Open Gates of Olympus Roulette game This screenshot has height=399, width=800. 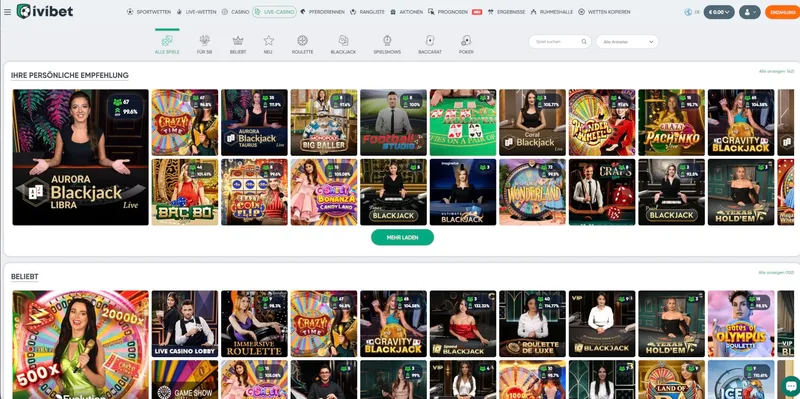point(741,324)
